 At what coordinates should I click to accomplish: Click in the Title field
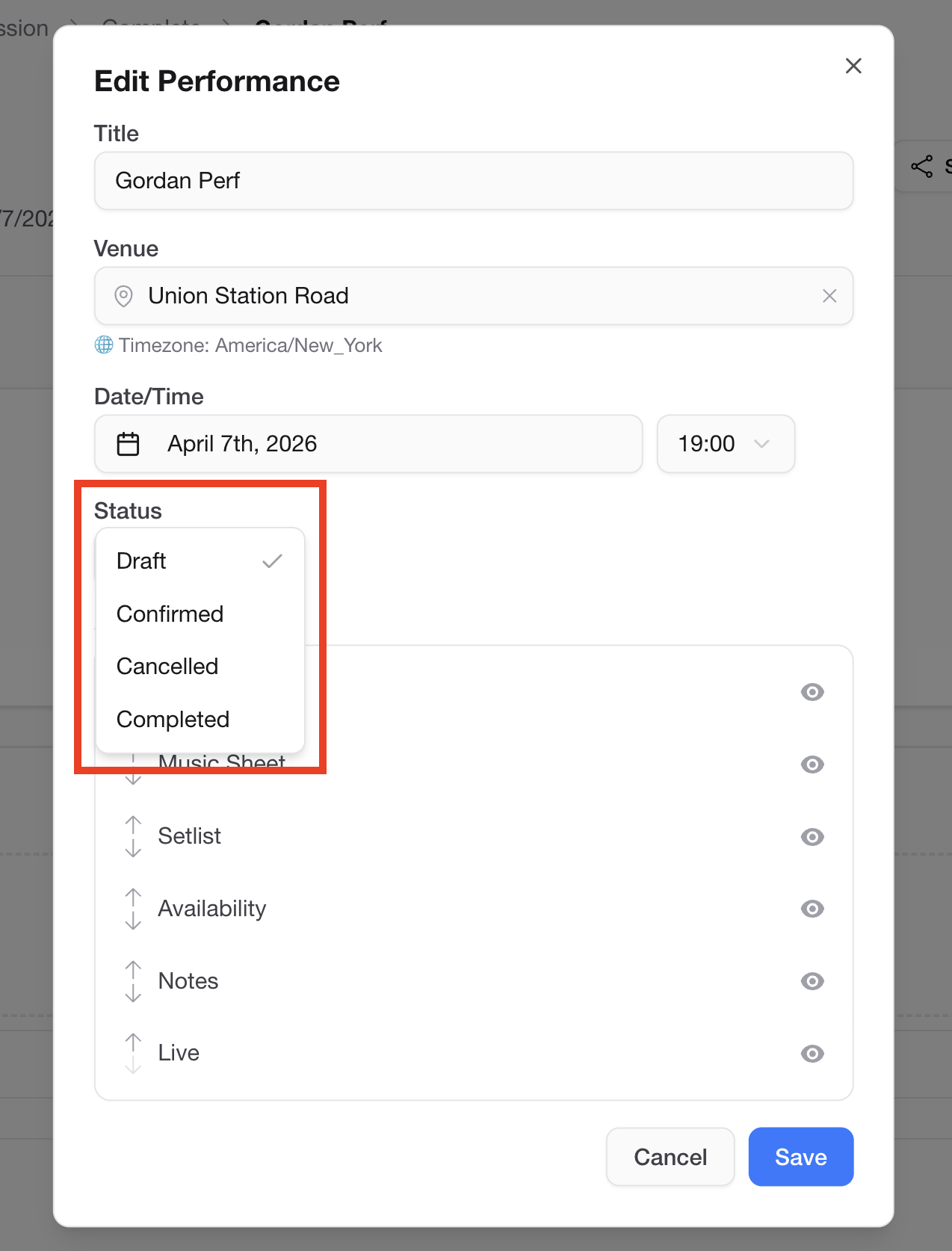click(x=473, y=181)
